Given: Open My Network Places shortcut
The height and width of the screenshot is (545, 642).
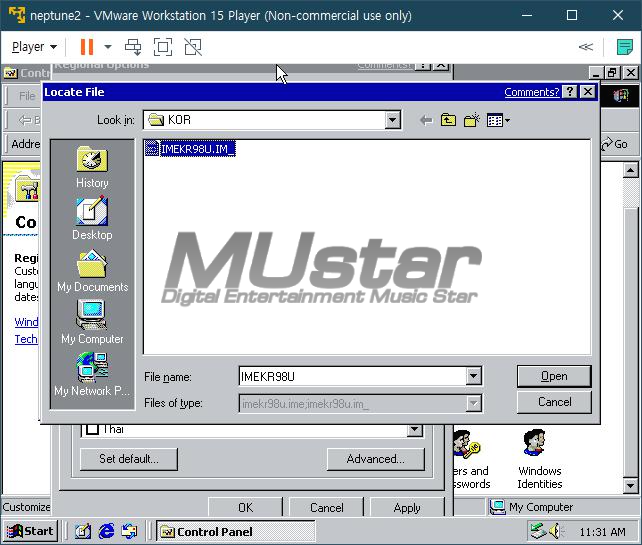Looking at the screenshot, I should [92, 374].
